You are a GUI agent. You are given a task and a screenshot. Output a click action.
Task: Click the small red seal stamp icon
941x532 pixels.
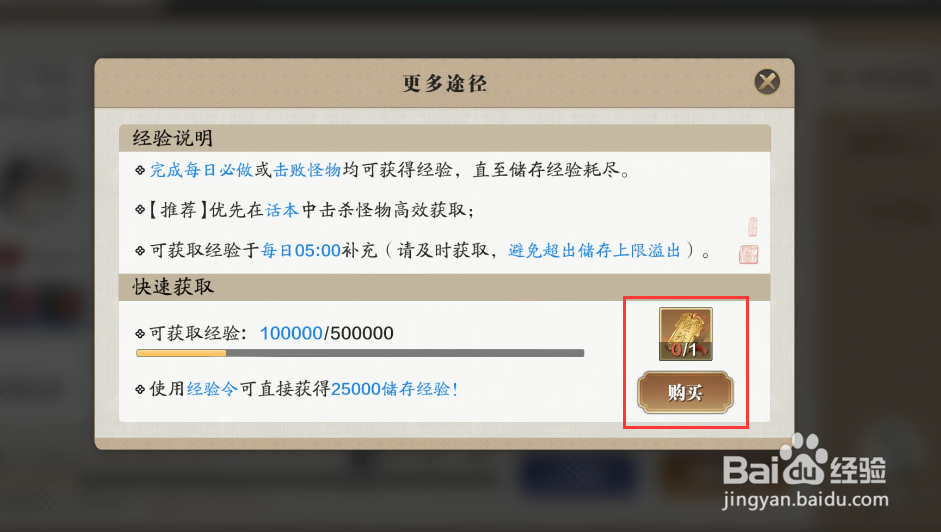point(753,227)
